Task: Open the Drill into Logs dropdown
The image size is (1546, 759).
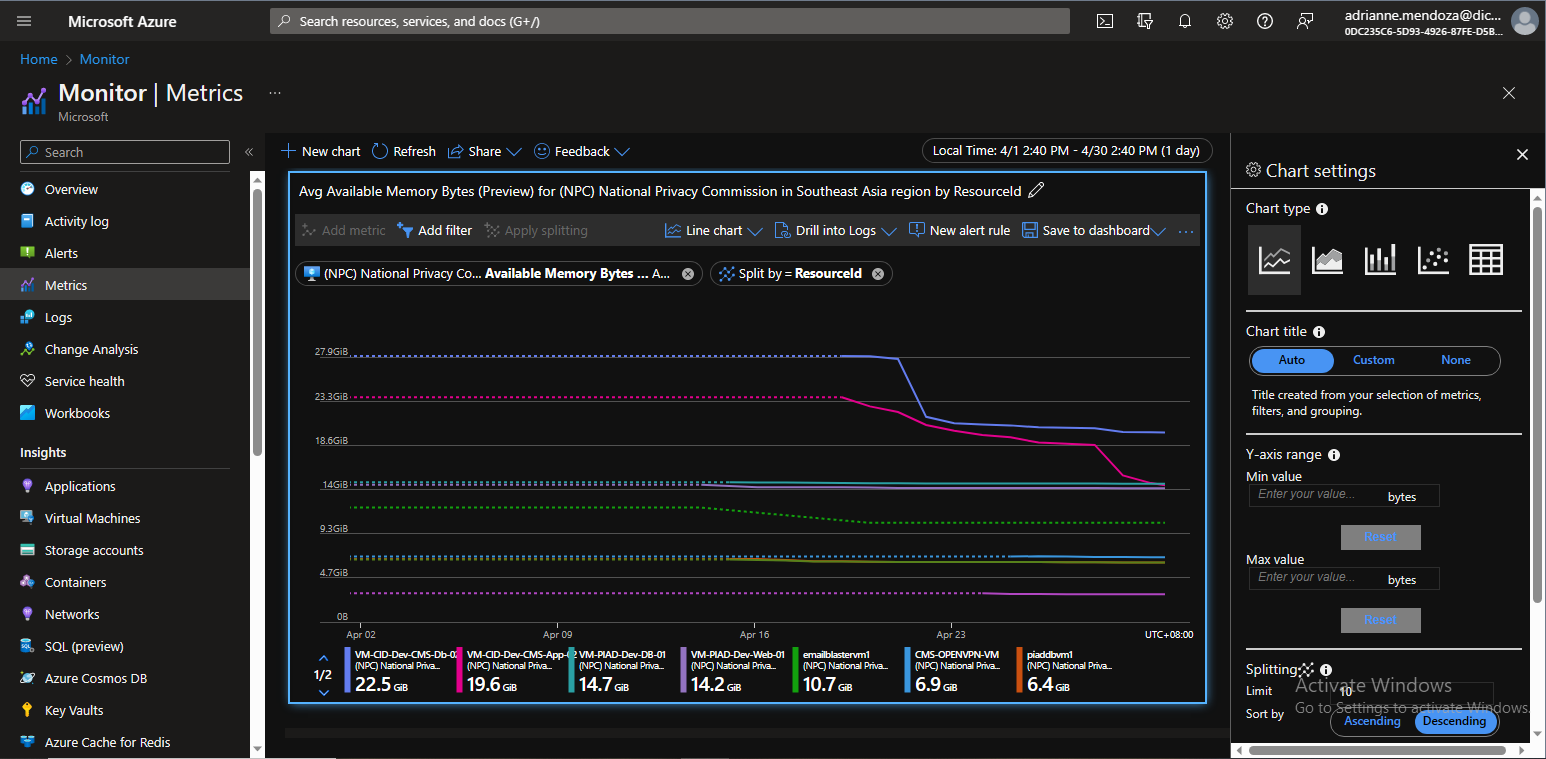Action: click(x=835, y=231)
